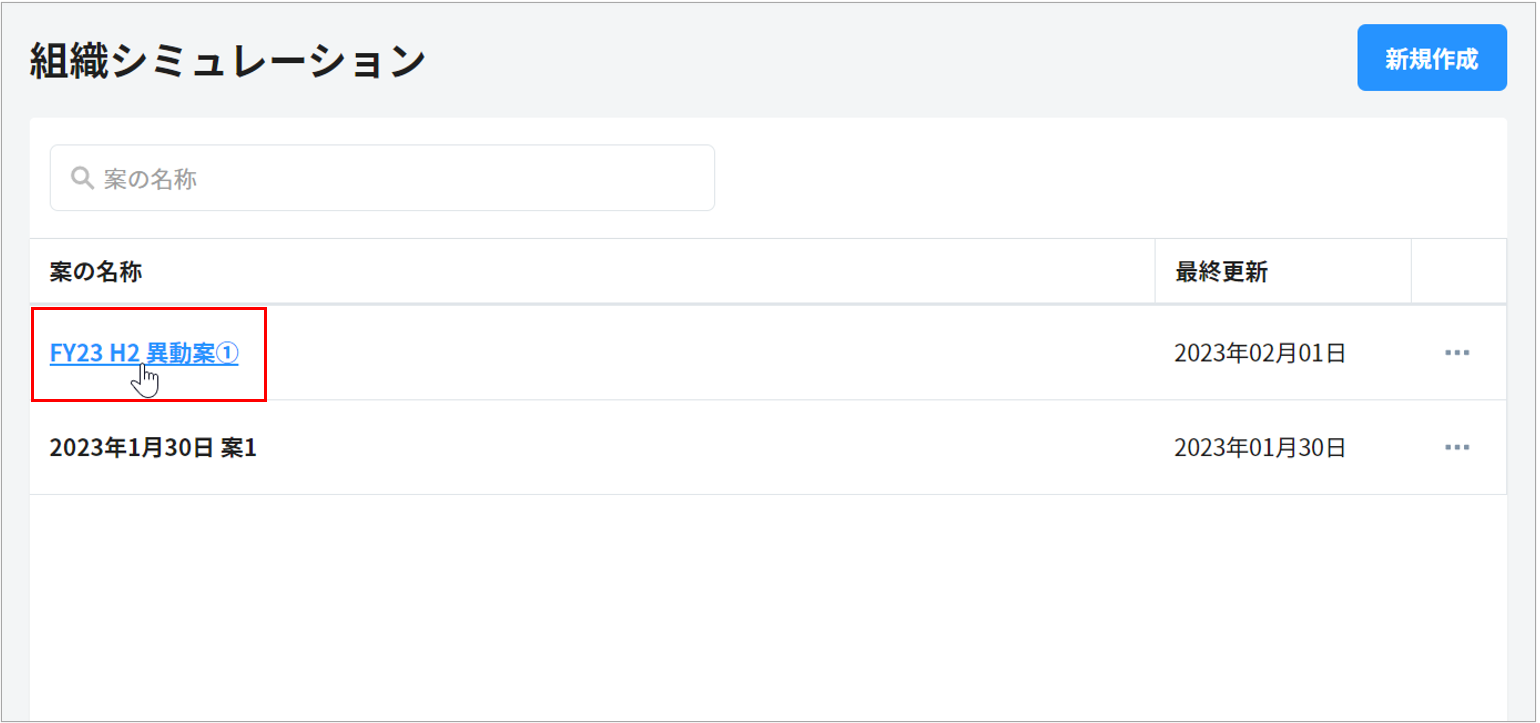Viewport: 1540px width, 723px height.
Task: Open the ellipsis menu for FY23 H2 異動案①
Action: click(x=1457, y=353)
